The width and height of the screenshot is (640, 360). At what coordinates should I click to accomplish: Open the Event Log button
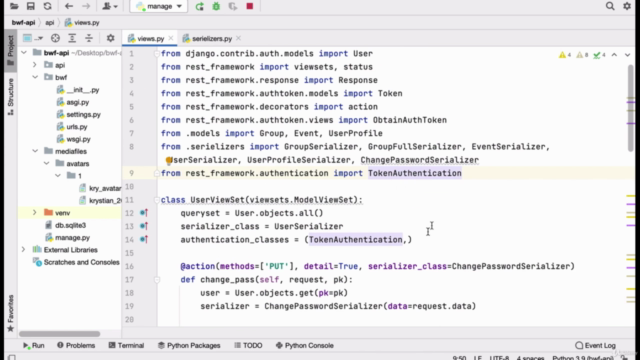pos(595,345)
